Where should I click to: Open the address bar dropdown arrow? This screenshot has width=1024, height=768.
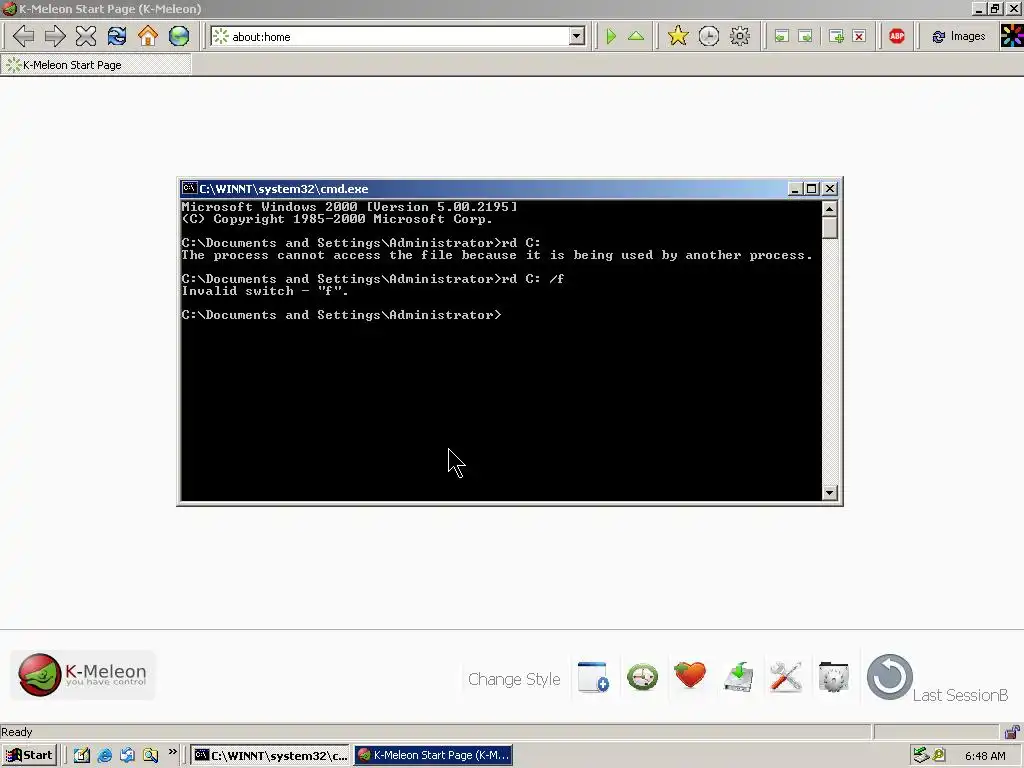click(x=577, y=36)
